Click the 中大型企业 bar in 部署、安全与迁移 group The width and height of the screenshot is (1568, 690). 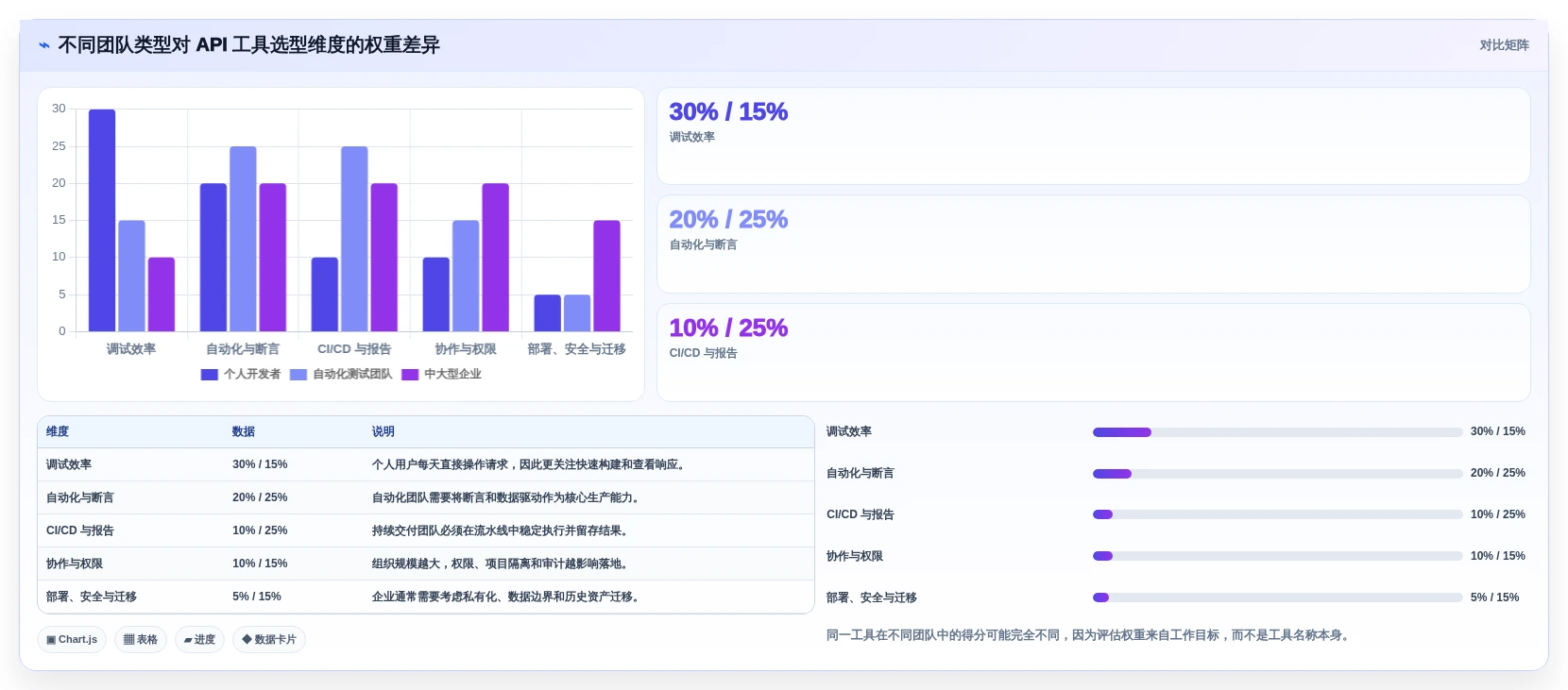click(x=606, y=276)
